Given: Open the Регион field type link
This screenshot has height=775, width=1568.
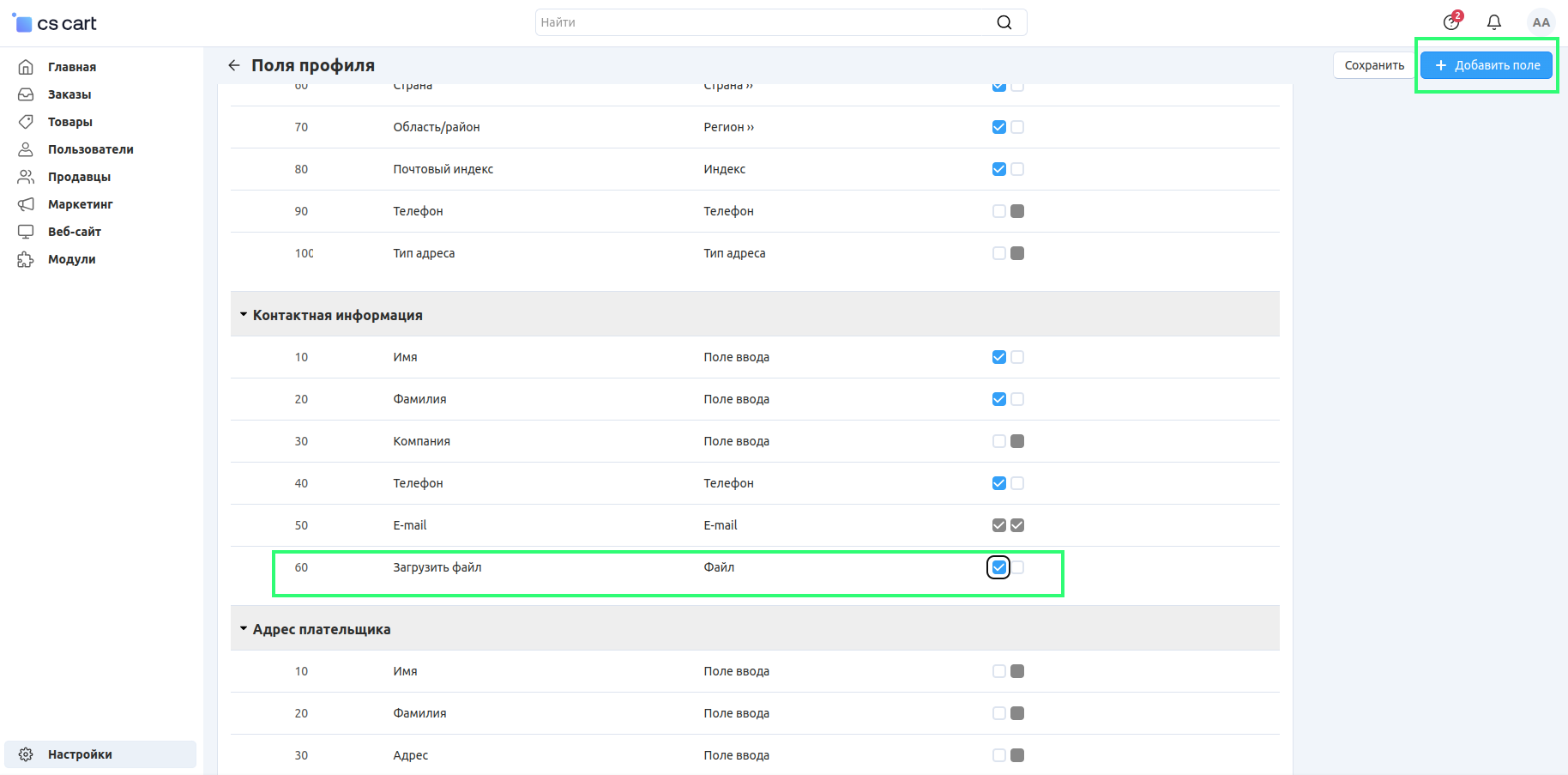Looking at the screenshot, I should [728, 127].
